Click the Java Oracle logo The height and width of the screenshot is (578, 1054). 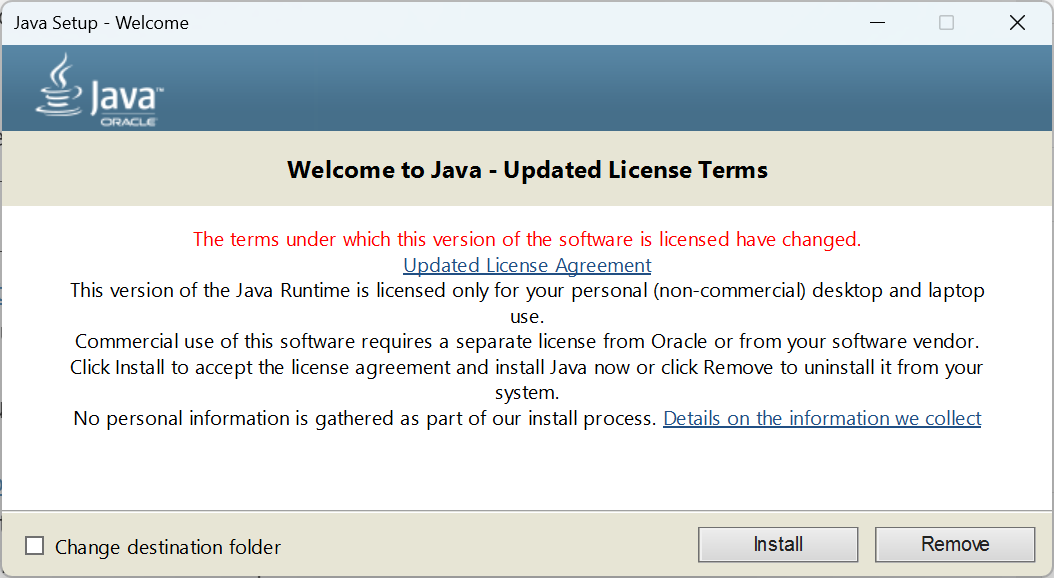(99, 90)
